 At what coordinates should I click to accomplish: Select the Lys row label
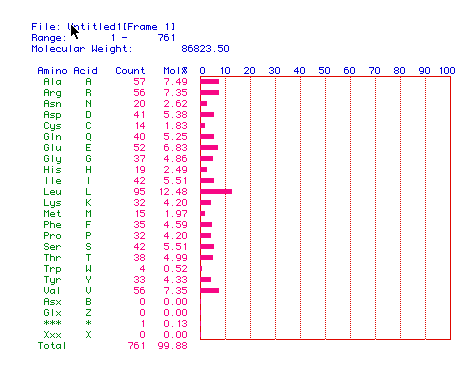52,203
